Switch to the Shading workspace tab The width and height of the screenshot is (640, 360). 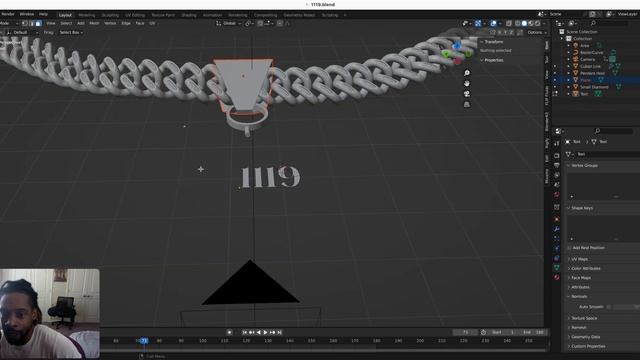point(189,15)
